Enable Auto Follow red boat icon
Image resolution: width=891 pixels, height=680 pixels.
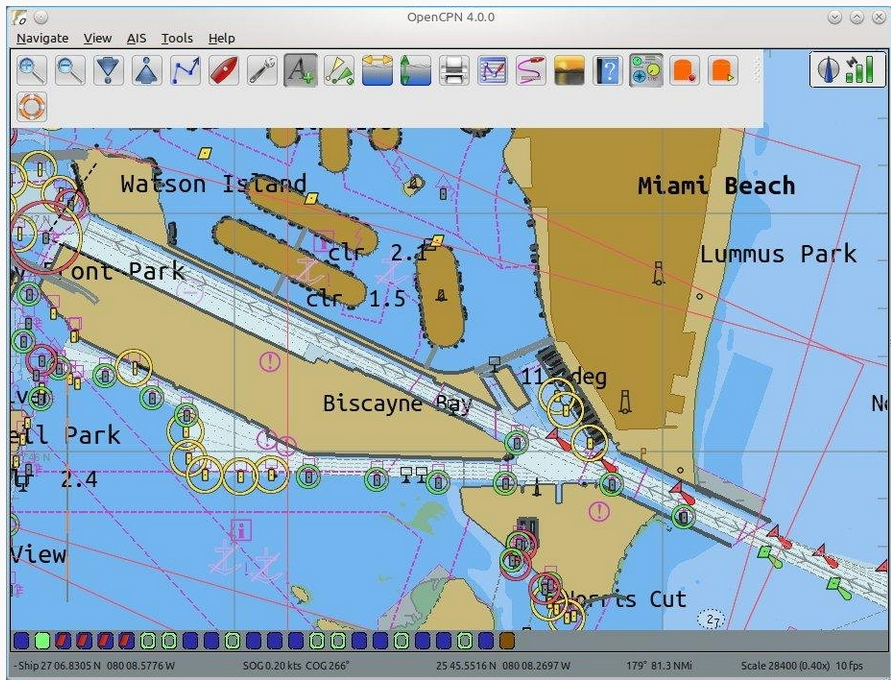(224, 70)
